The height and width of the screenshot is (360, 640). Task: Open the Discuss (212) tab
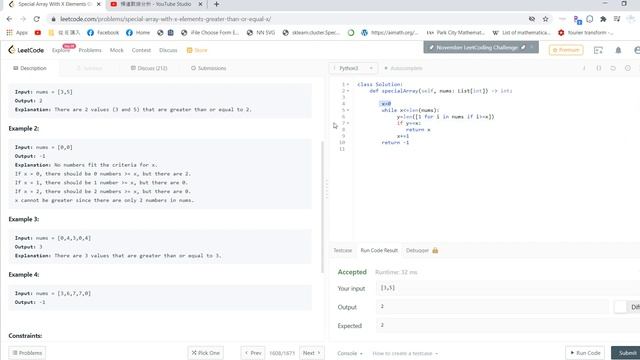click(x=149, y=68)
